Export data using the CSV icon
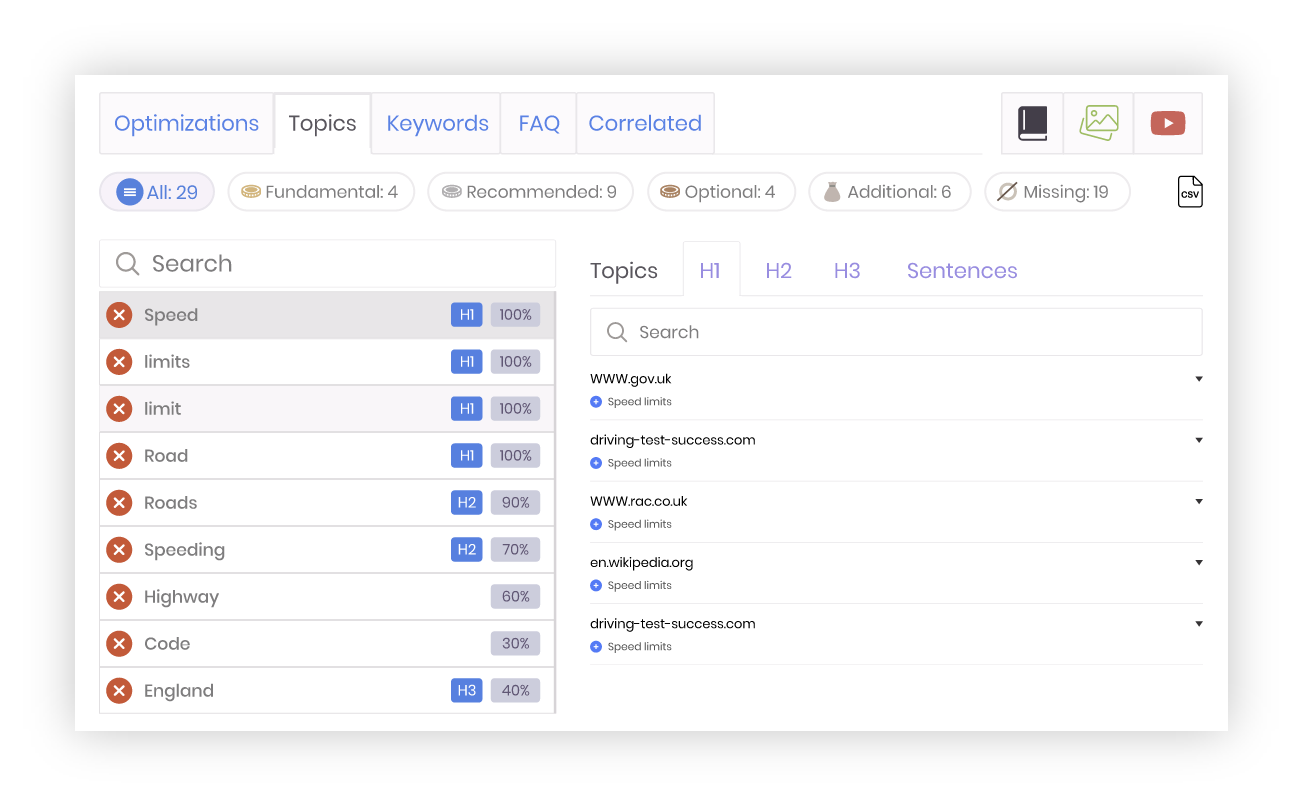1303x806 pixels. coord(1189,191)
